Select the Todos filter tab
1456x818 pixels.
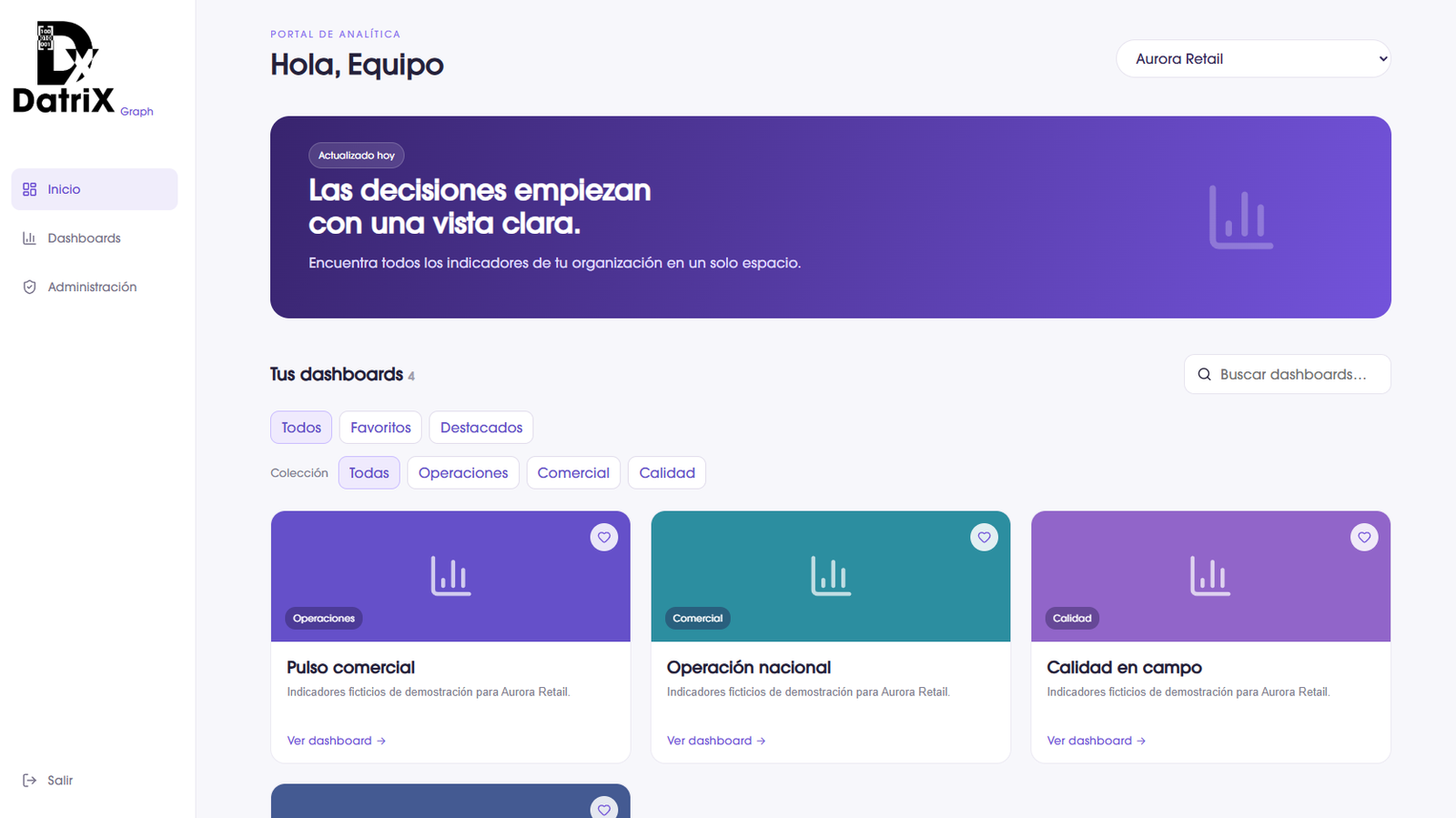click(x=301, y=428)
